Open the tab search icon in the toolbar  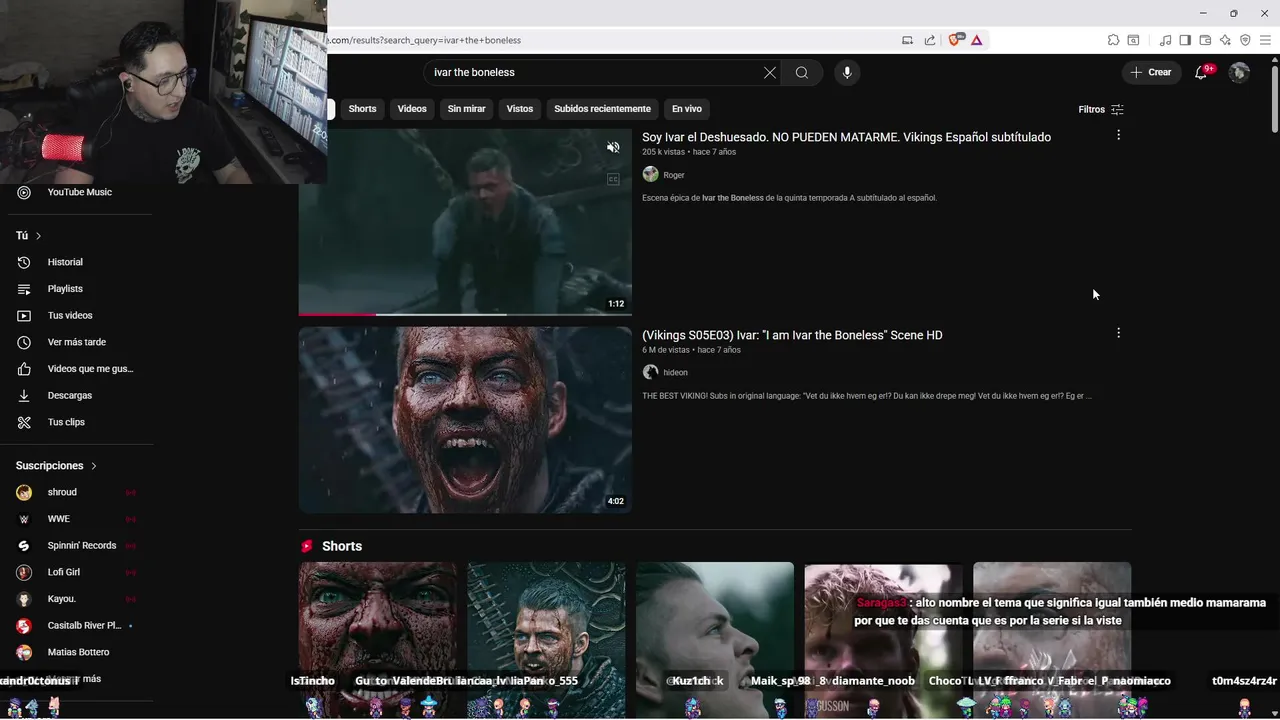[1133, 40]
